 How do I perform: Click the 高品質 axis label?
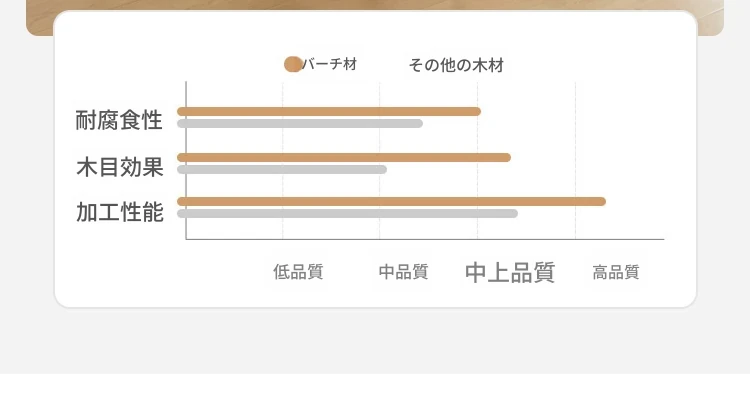616,272
